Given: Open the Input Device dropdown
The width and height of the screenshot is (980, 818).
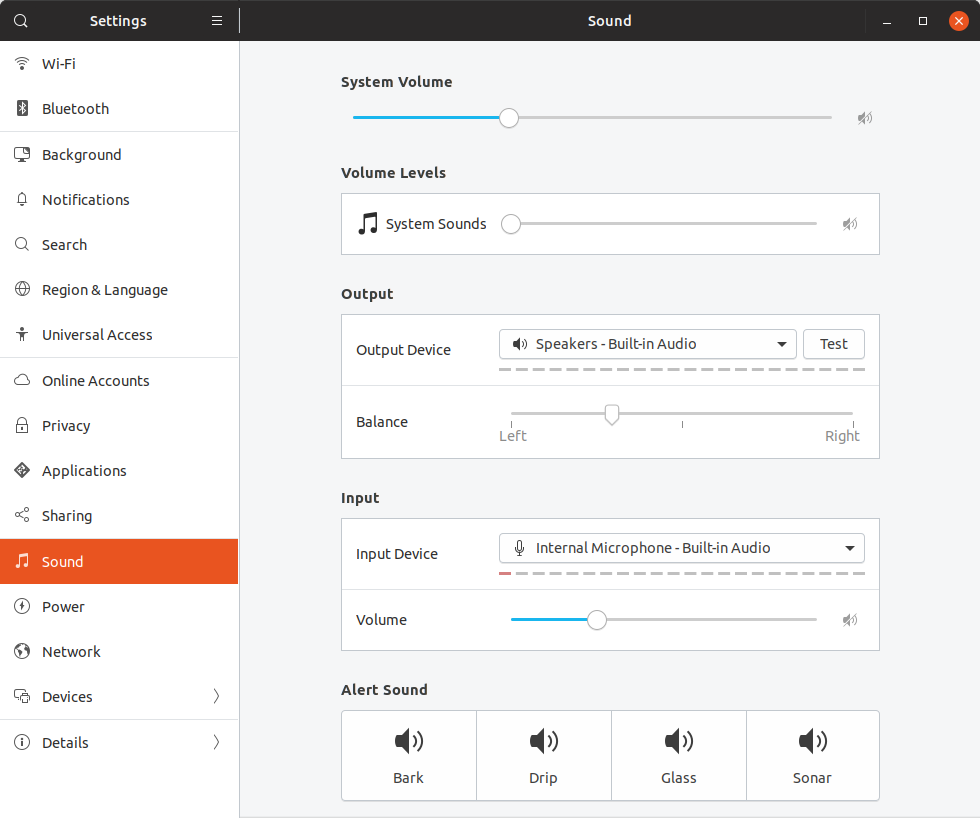Looking at the screenshot, I should 682,548.
